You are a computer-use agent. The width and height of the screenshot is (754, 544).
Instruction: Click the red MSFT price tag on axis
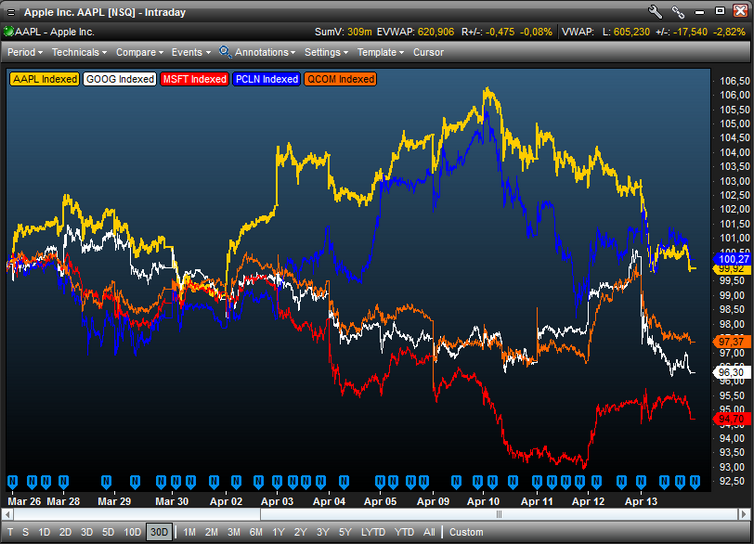[x=734, y=418]
